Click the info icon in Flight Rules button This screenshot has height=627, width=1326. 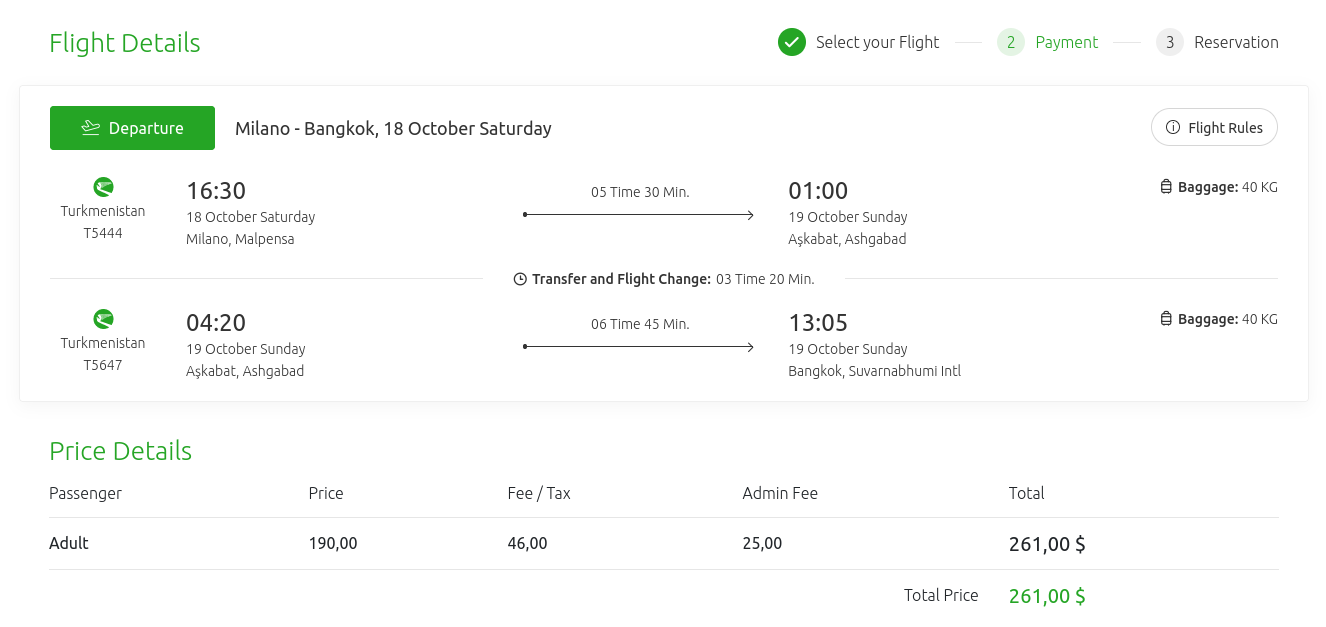pyautogui.click(x=1173, y=128)
